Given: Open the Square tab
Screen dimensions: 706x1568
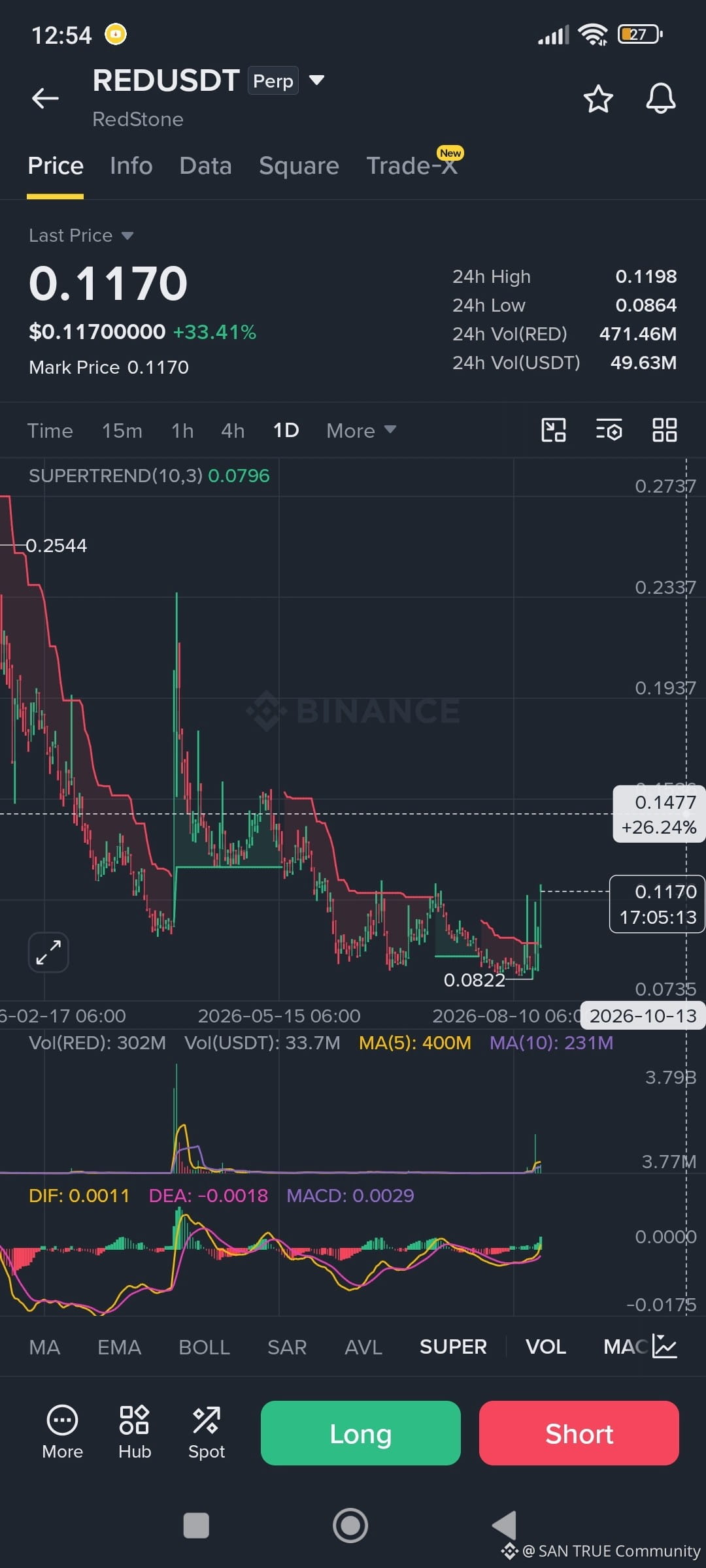Looking at the screenshot, I should click(x=299, y=166).
